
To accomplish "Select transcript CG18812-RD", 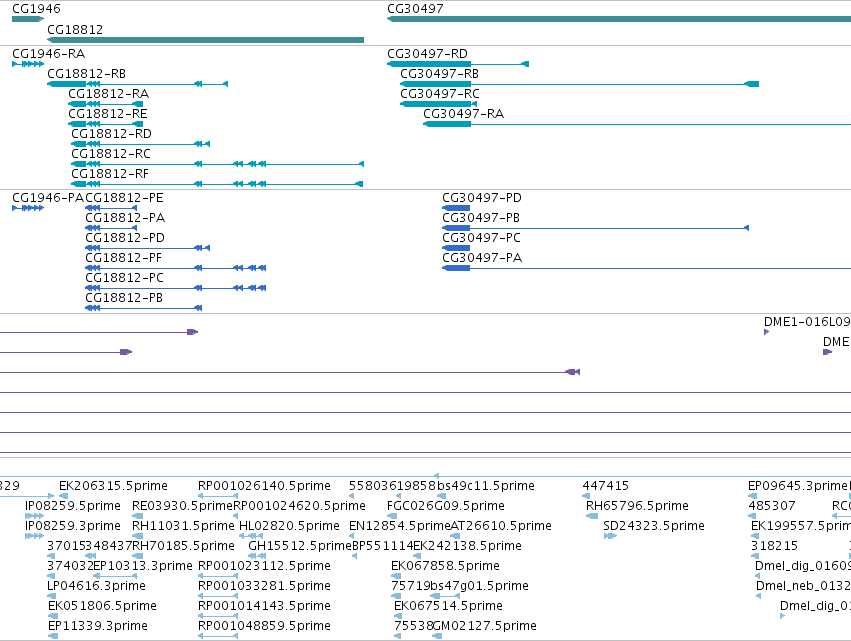I will [111, 134].
